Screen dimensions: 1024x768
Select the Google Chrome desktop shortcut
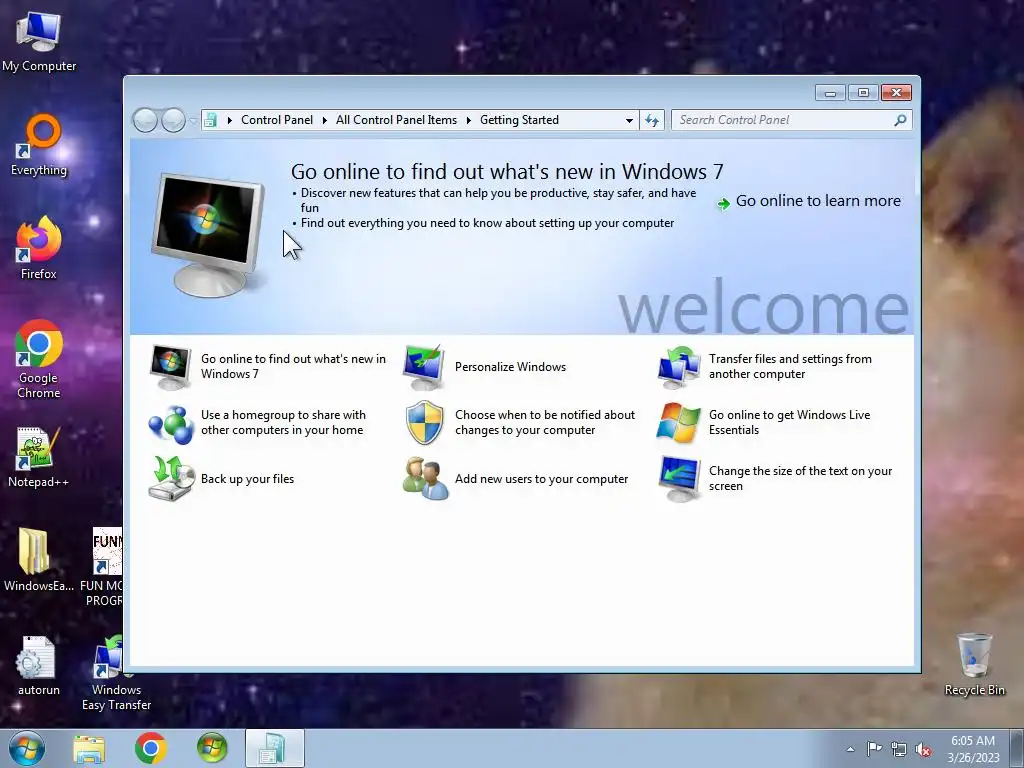pyautogui.click(x=39, y=359)
